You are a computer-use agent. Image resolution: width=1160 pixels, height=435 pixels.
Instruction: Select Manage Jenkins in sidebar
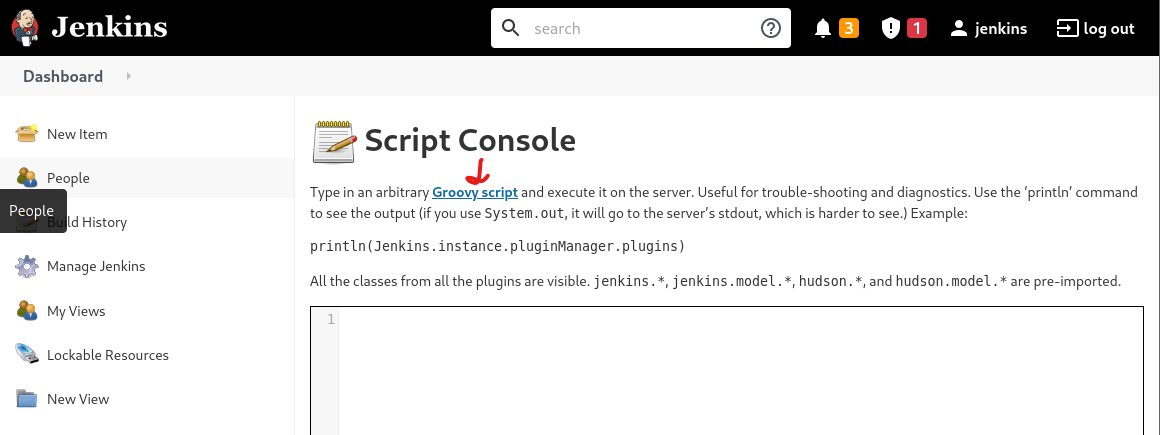(96, 266)
